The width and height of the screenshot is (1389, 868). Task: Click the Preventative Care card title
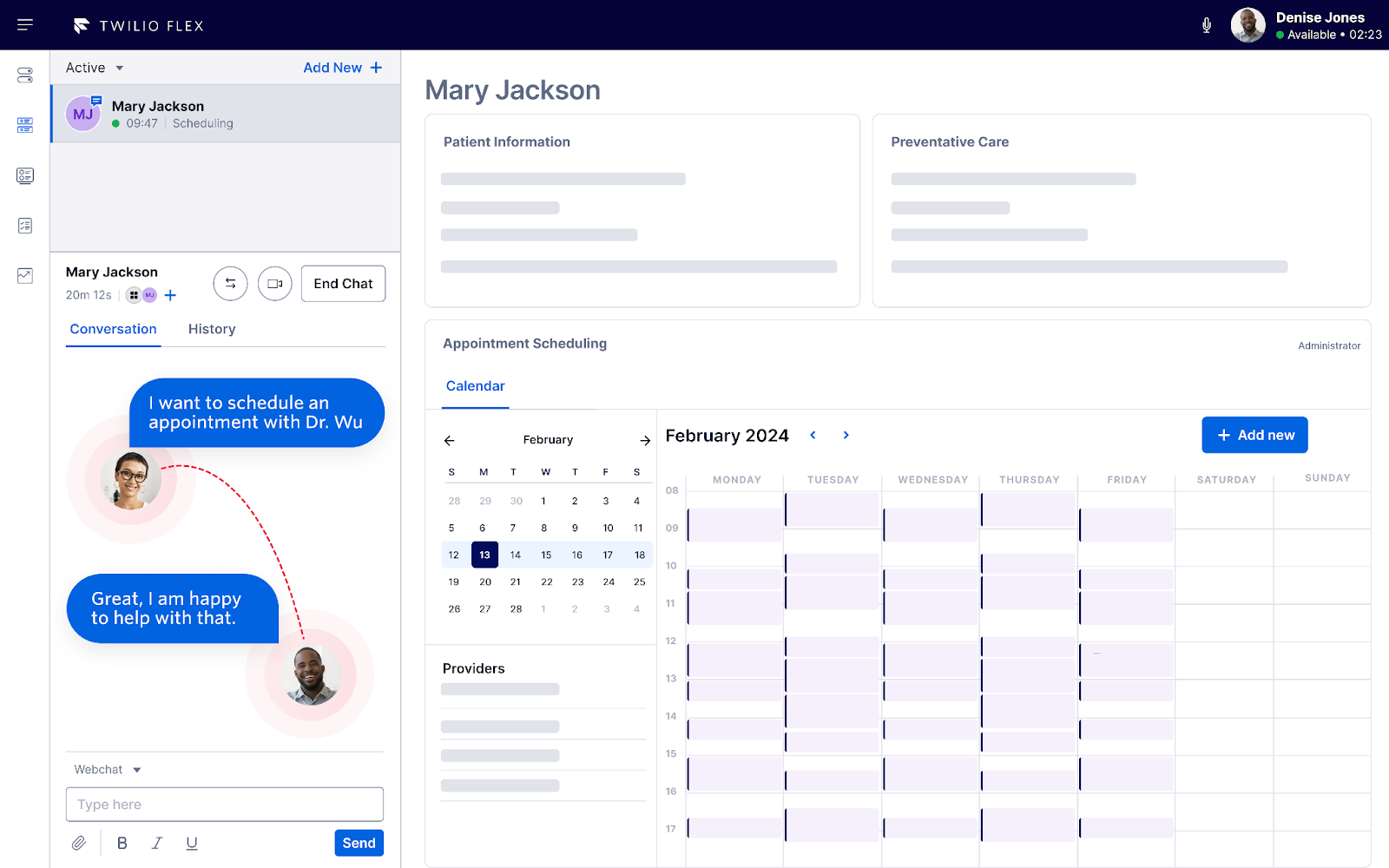coord(950,141)
